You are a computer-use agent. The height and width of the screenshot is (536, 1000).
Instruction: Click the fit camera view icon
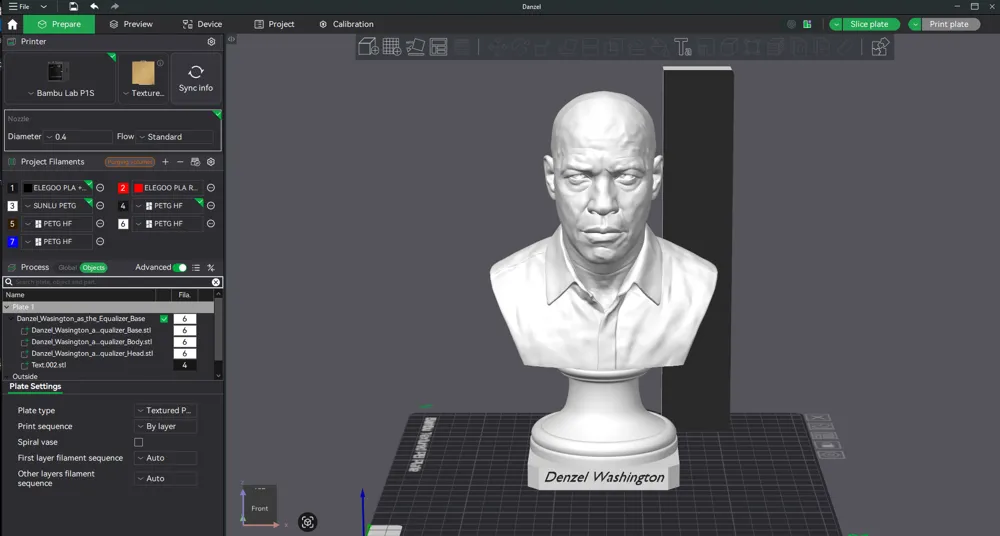pos(307,522)
